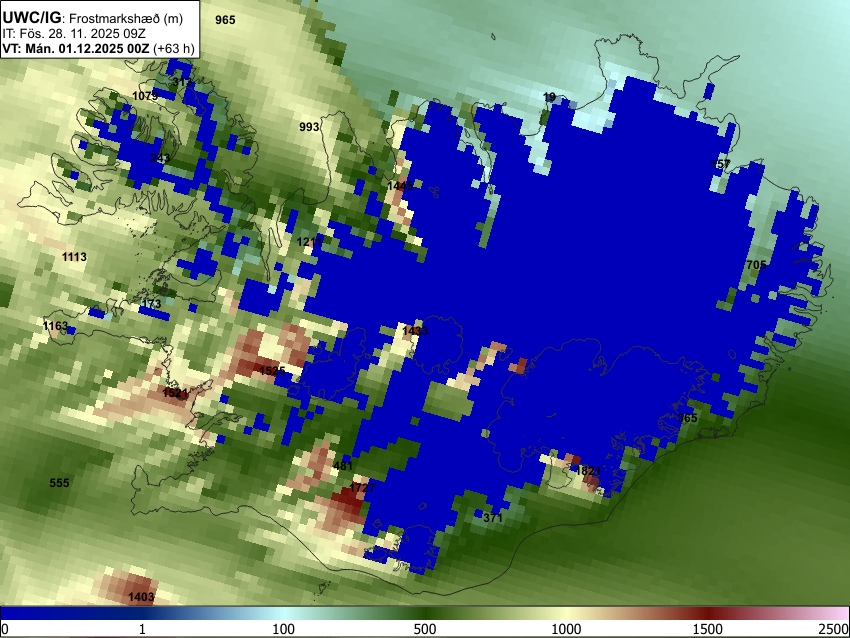
Task: Click the 1163 value label
Action: pyautogui.click(x=55, y=326)
